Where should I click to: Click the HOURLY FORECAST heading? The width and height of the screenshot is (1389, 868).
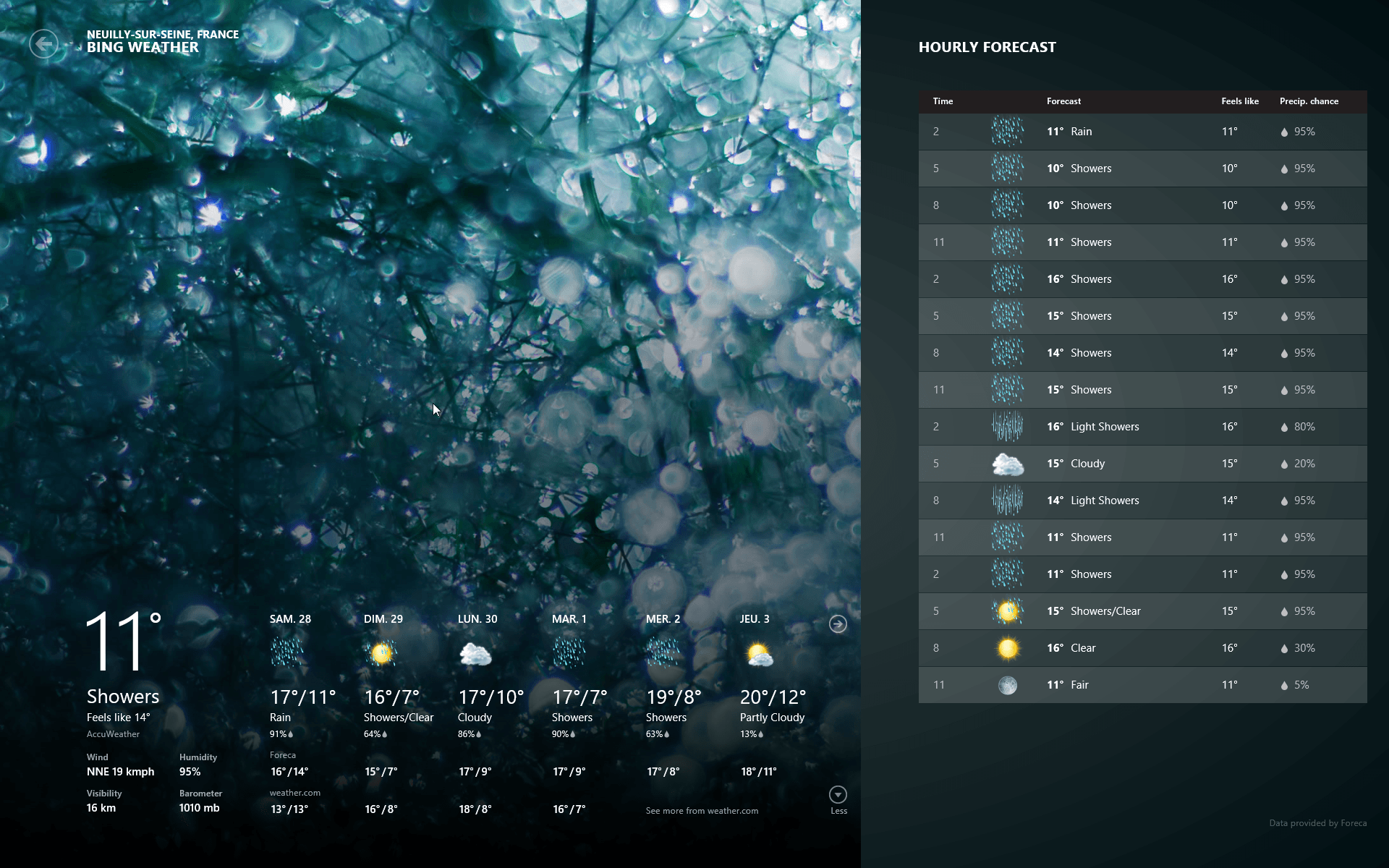987,47
